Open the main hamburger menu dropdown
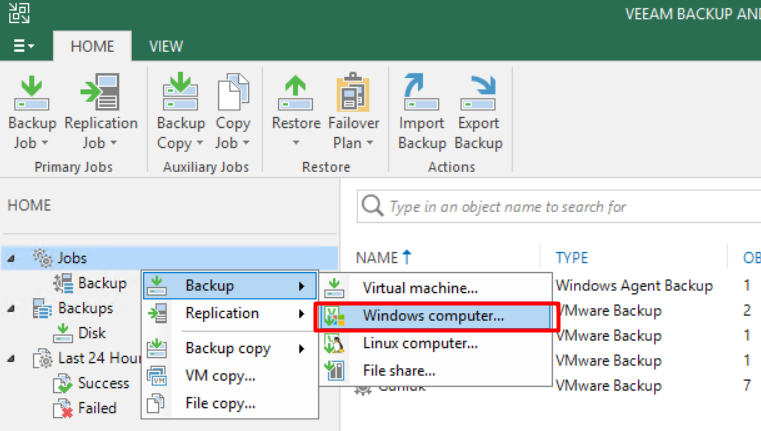 pos(24,46)
